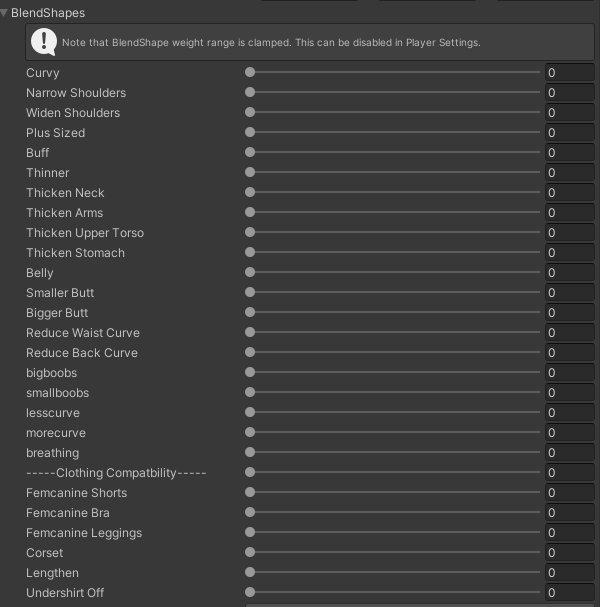Select the Reduce Waist Curve value field

[x=570, y=333]
